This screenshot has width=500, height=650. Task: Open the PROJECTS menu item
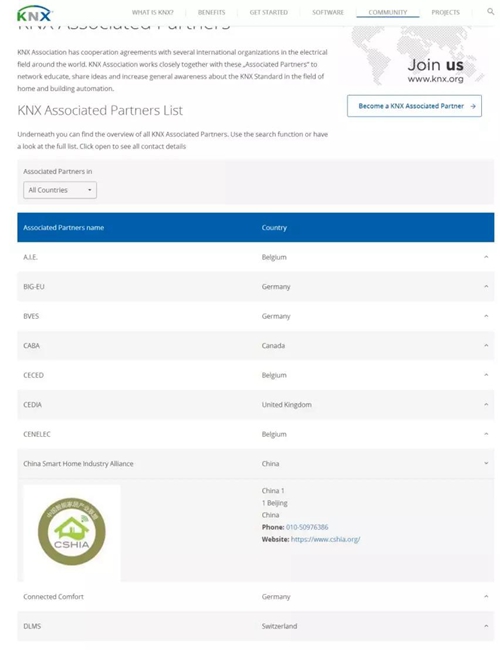[445, 12]
